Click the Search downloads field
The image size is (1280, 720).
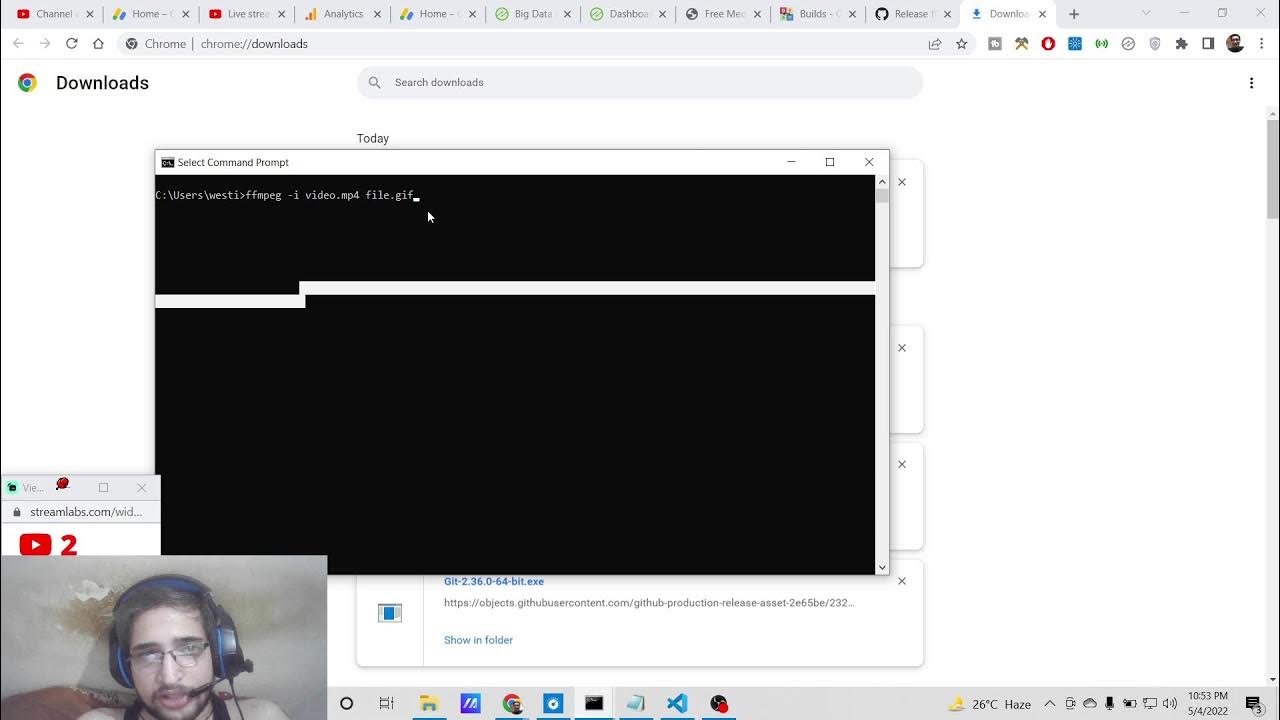tap(640, 82)
